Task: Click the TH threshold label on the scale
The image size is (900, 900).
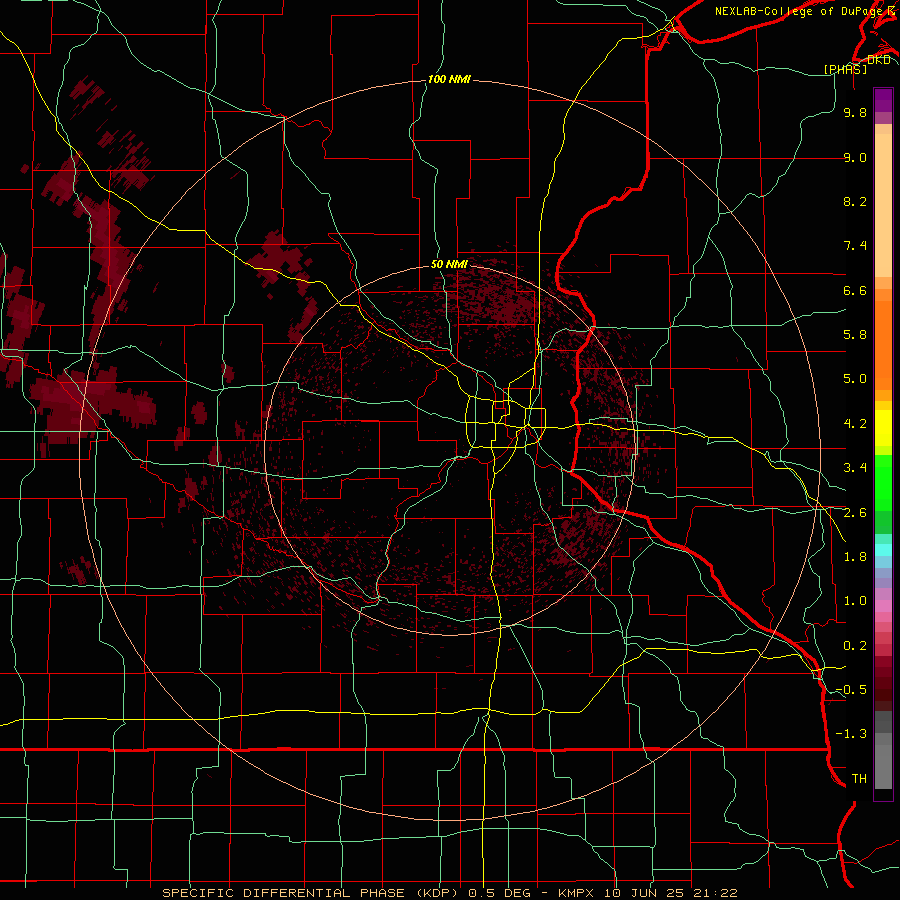Action: (859, 779)
